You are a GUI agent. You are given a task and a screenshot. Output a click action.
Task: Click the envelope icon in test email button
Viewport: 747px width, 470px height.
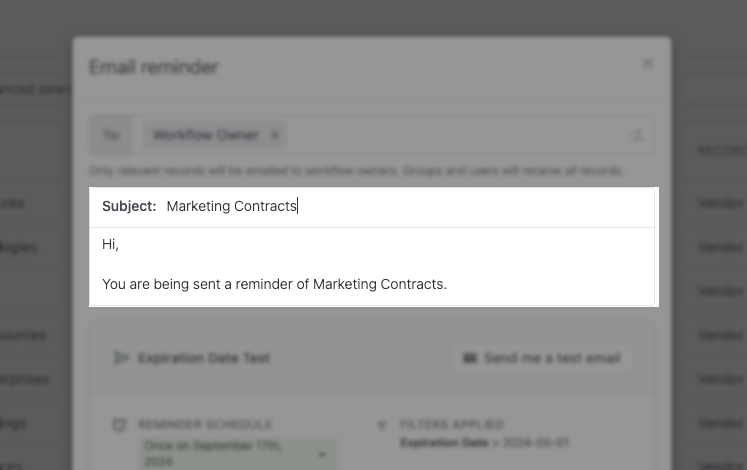click(470, 358)
